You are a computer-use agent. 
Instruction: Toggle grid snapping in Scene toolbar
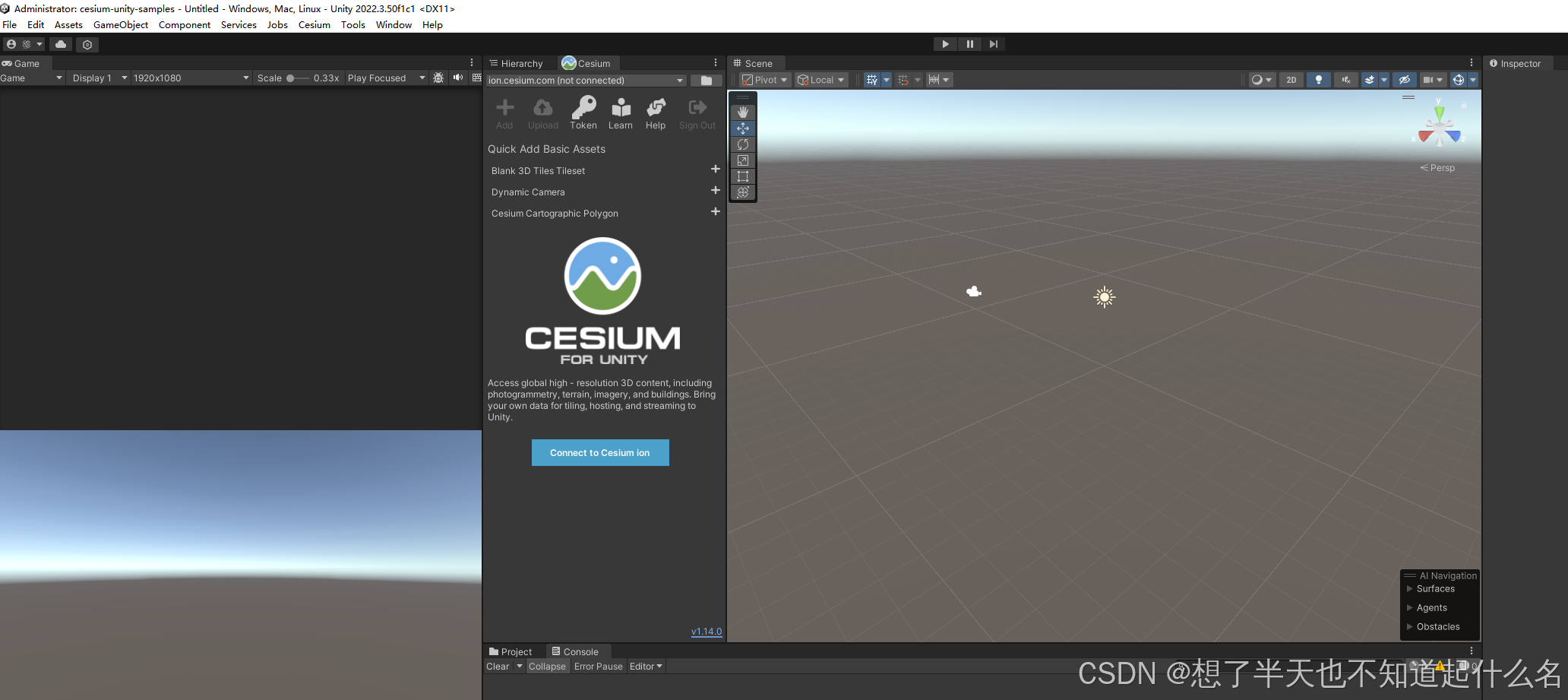(903, 80)
